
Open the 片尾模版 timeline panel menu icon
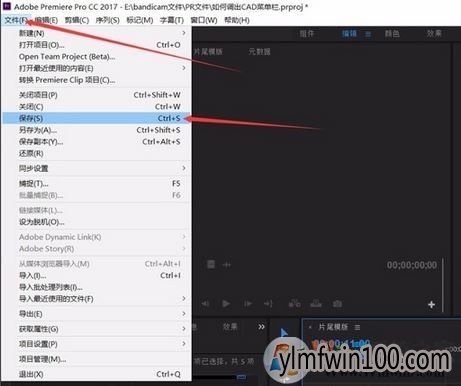pos(357,327)
